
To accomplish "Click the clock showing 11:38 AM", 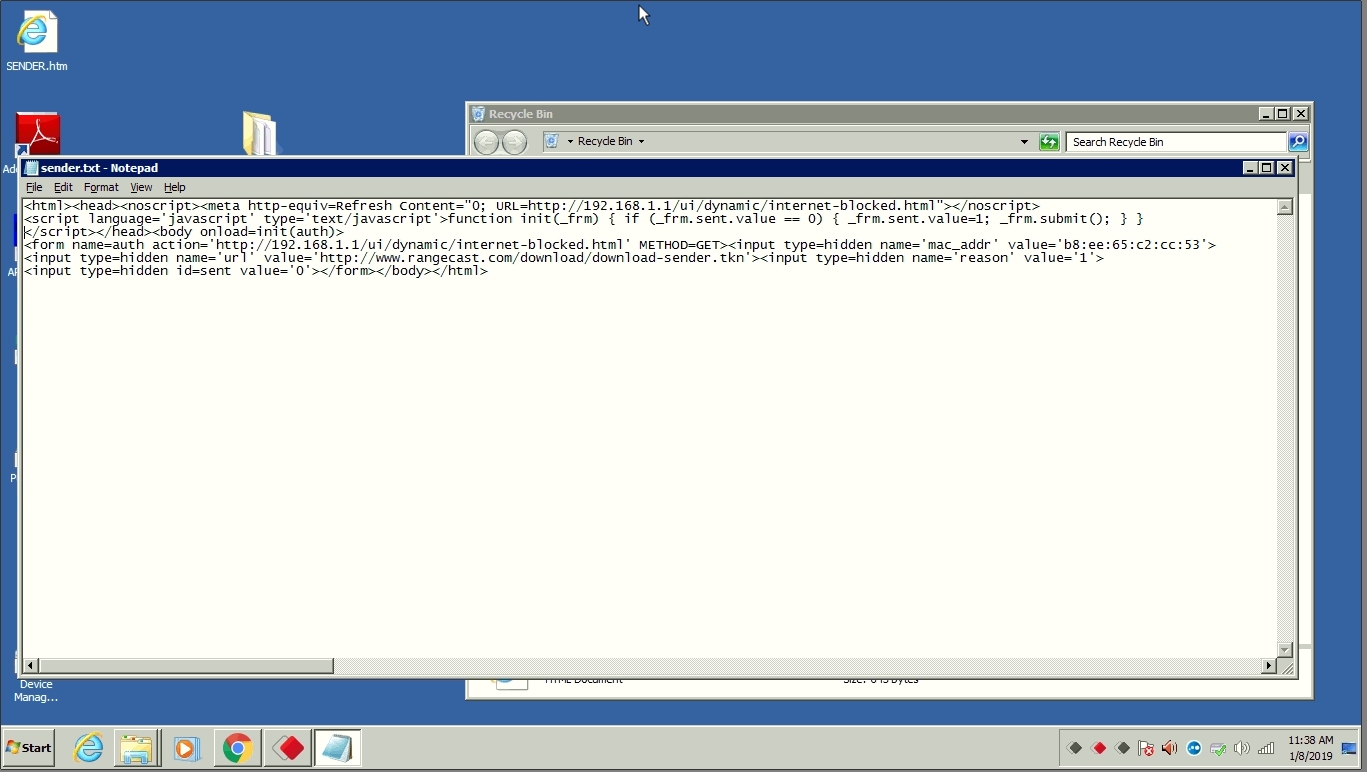I will pos(1310,748).
